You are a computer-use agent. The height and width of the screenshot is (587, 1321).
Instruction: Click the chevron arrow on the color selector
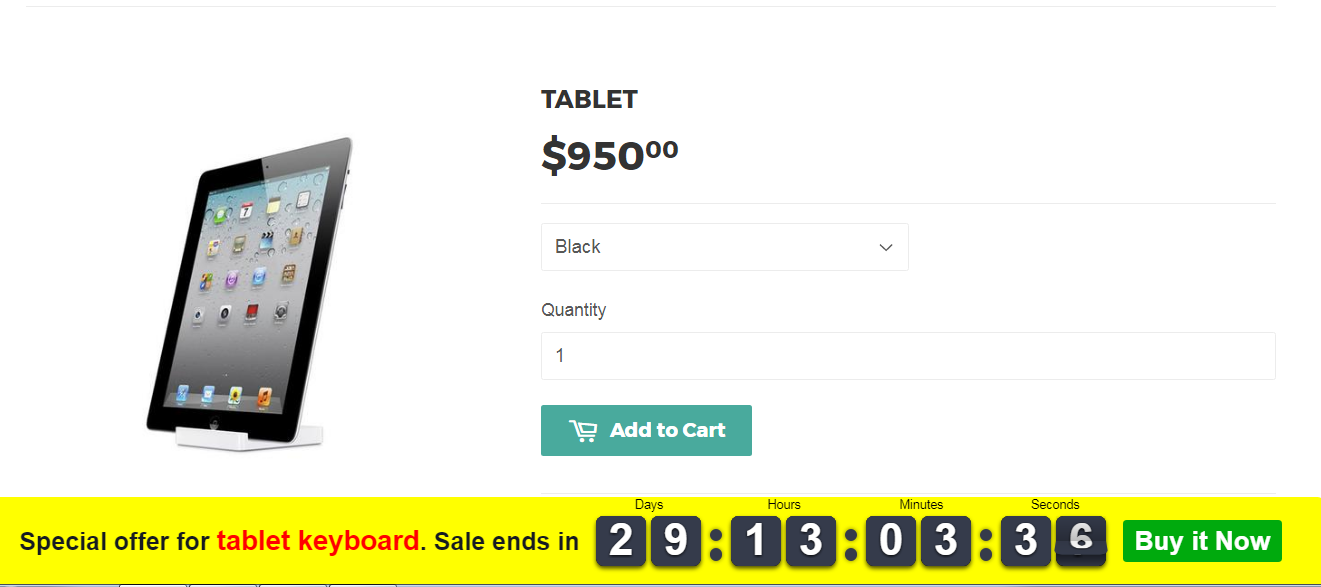(885, 247)
